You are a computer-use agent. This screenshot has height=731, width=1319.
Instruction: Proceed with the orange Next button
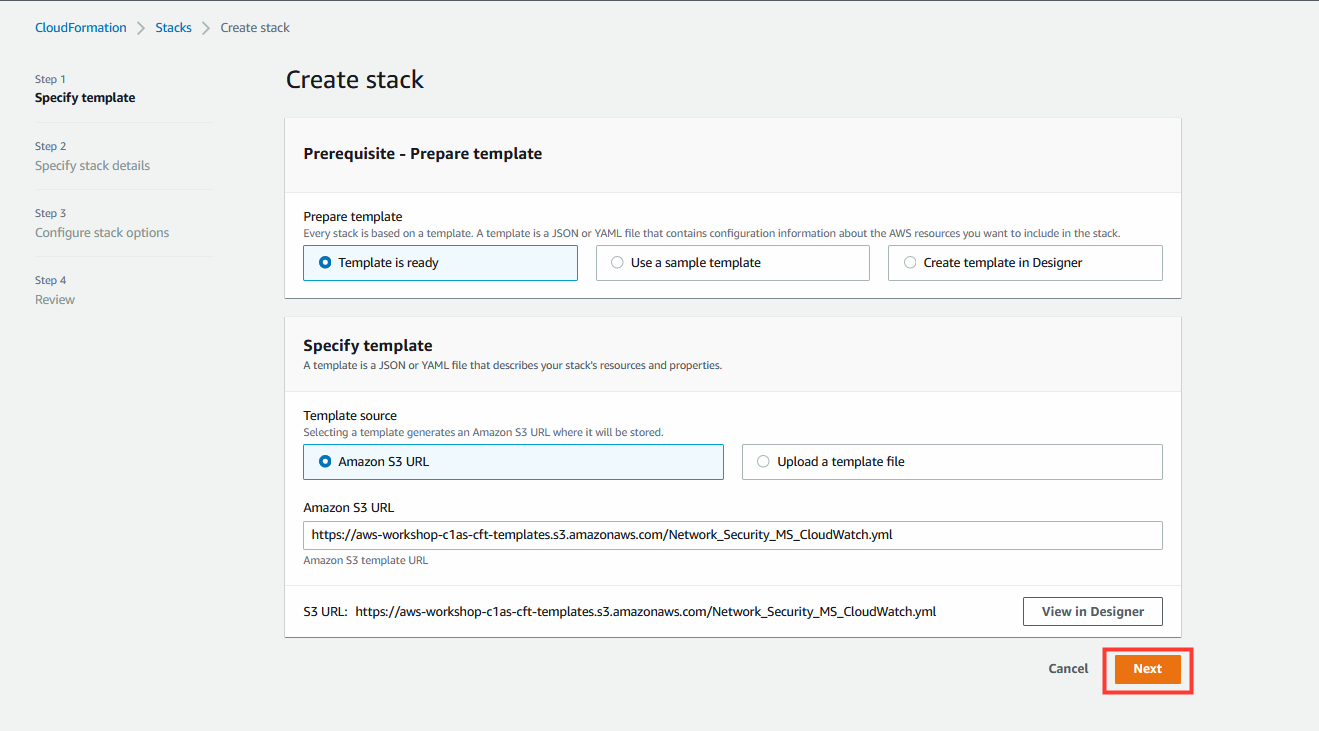pos(1148,669)
